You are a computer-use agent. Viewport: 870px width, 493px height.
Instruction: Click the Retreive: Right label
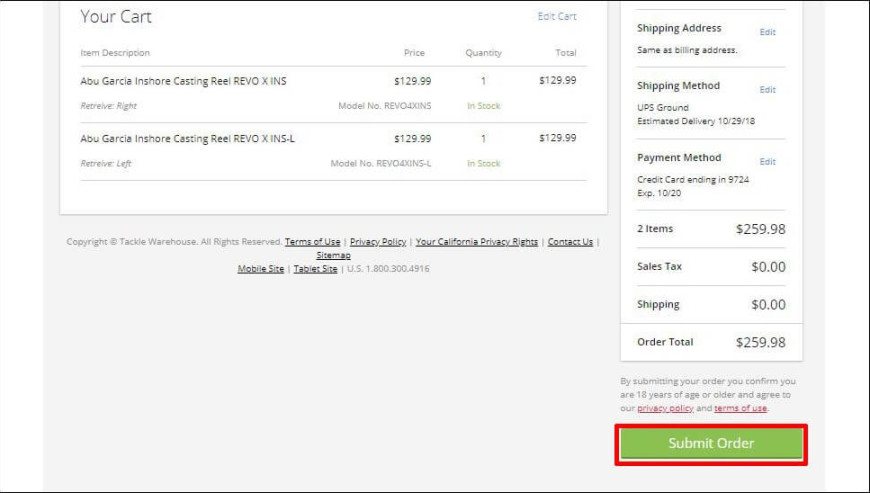point(108,106)
